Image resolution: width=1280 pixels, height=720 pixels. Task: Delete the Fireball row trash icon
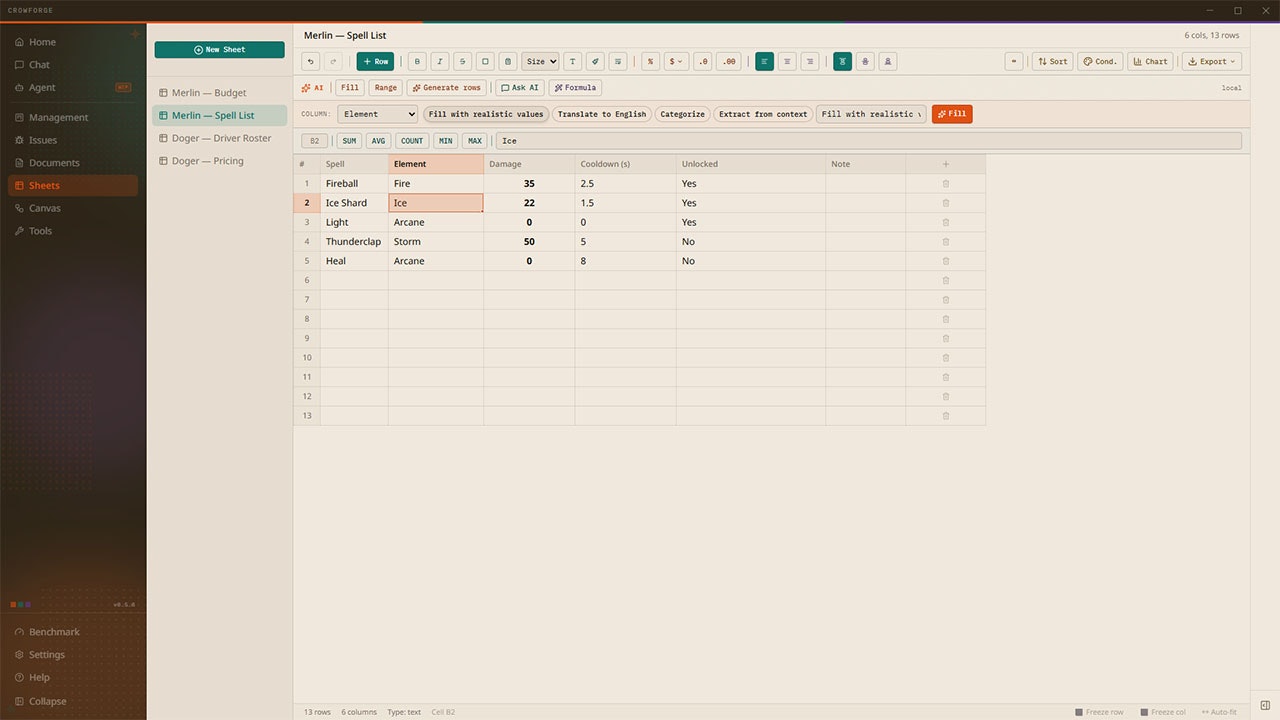tap(946, 184)
